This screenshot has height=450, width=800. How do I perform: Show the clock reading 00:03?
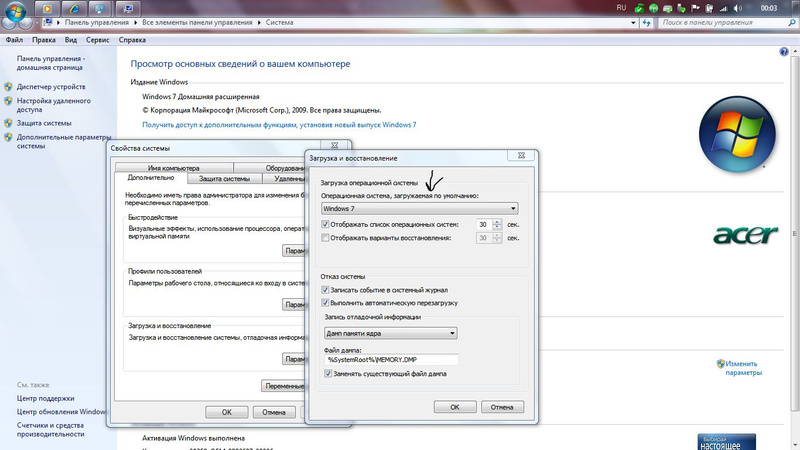coord(768,8)
